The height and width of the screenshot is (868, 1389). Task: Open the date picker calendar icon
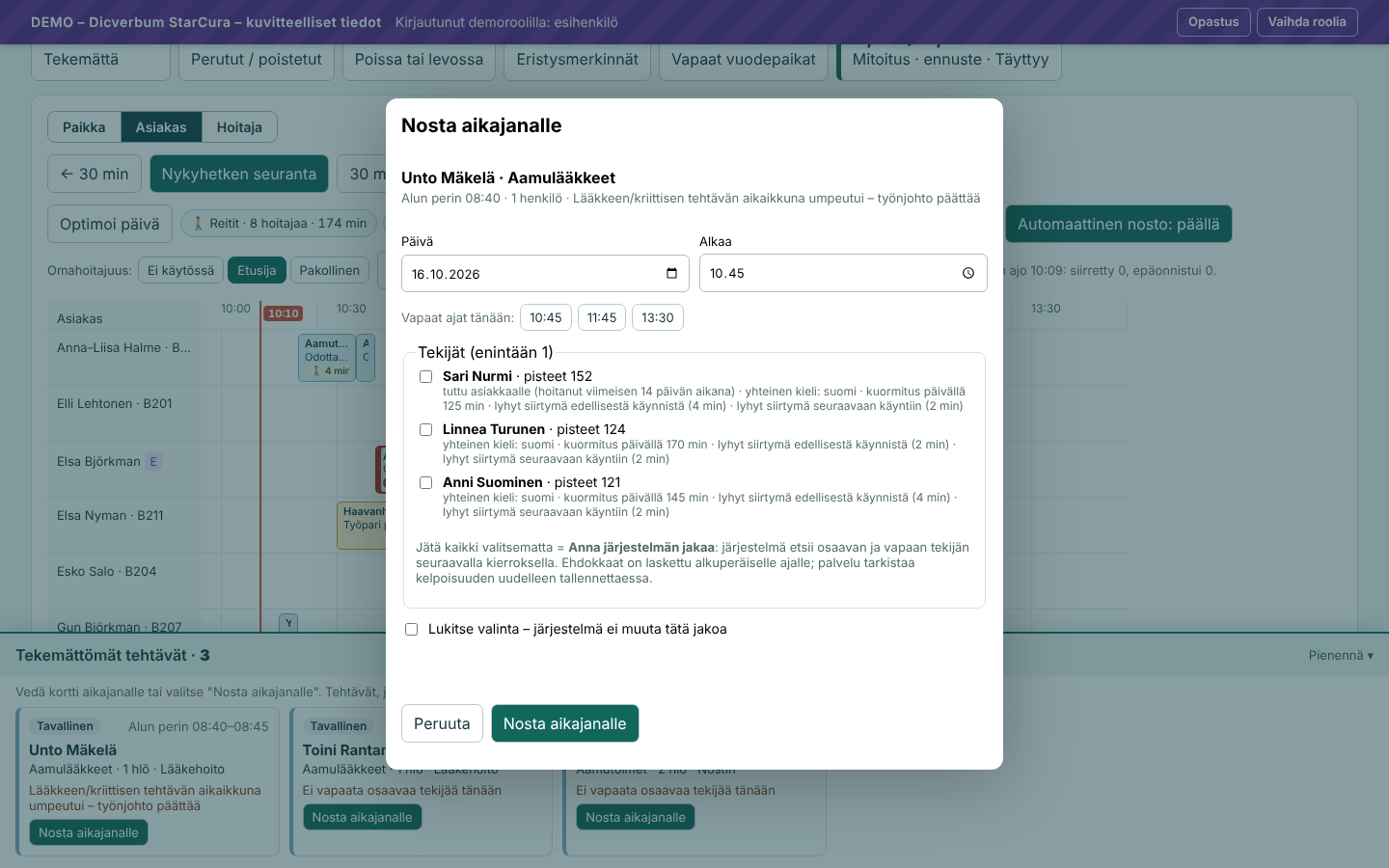click(671, 273)
